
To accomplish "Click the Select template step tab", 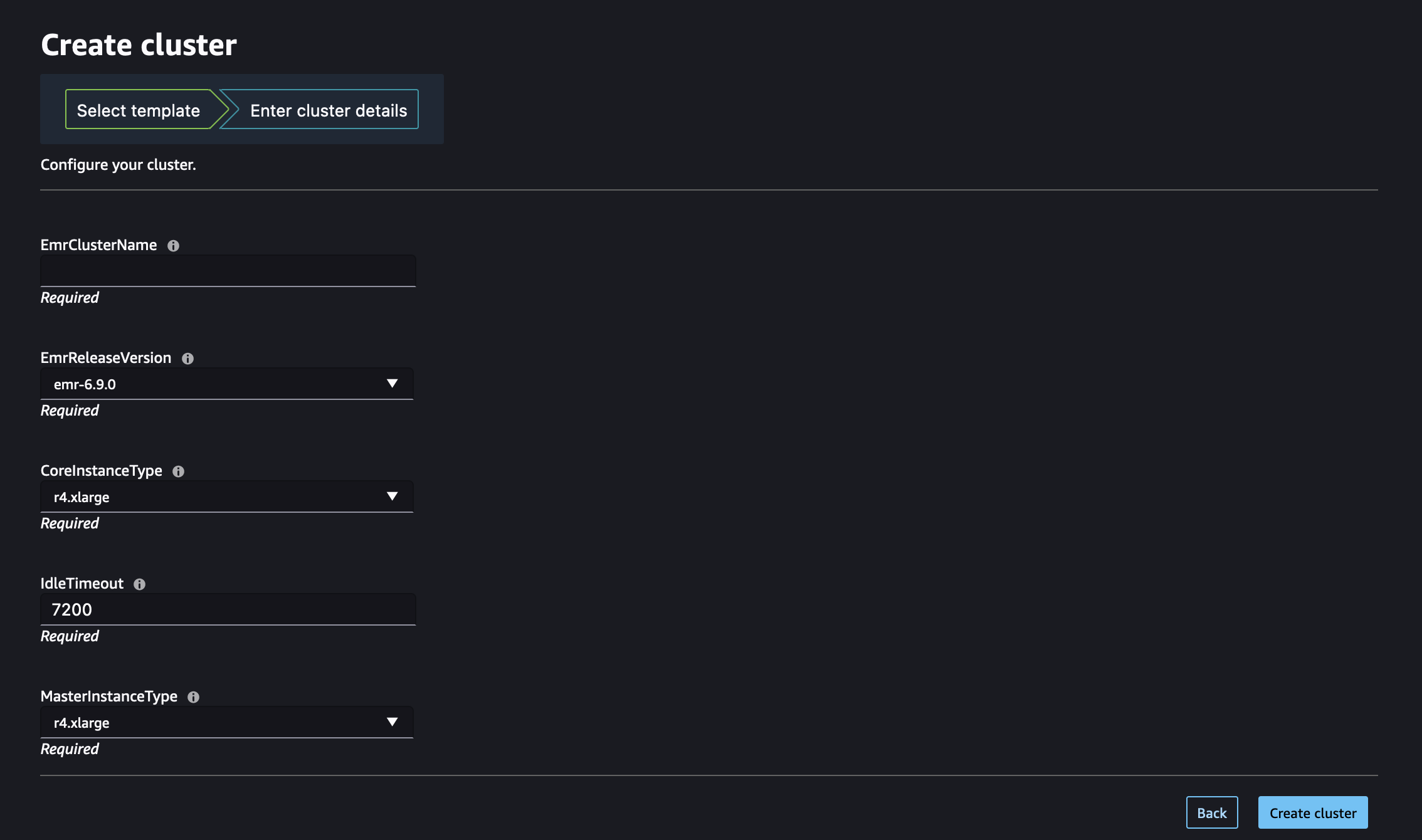I will click(138, 109).
